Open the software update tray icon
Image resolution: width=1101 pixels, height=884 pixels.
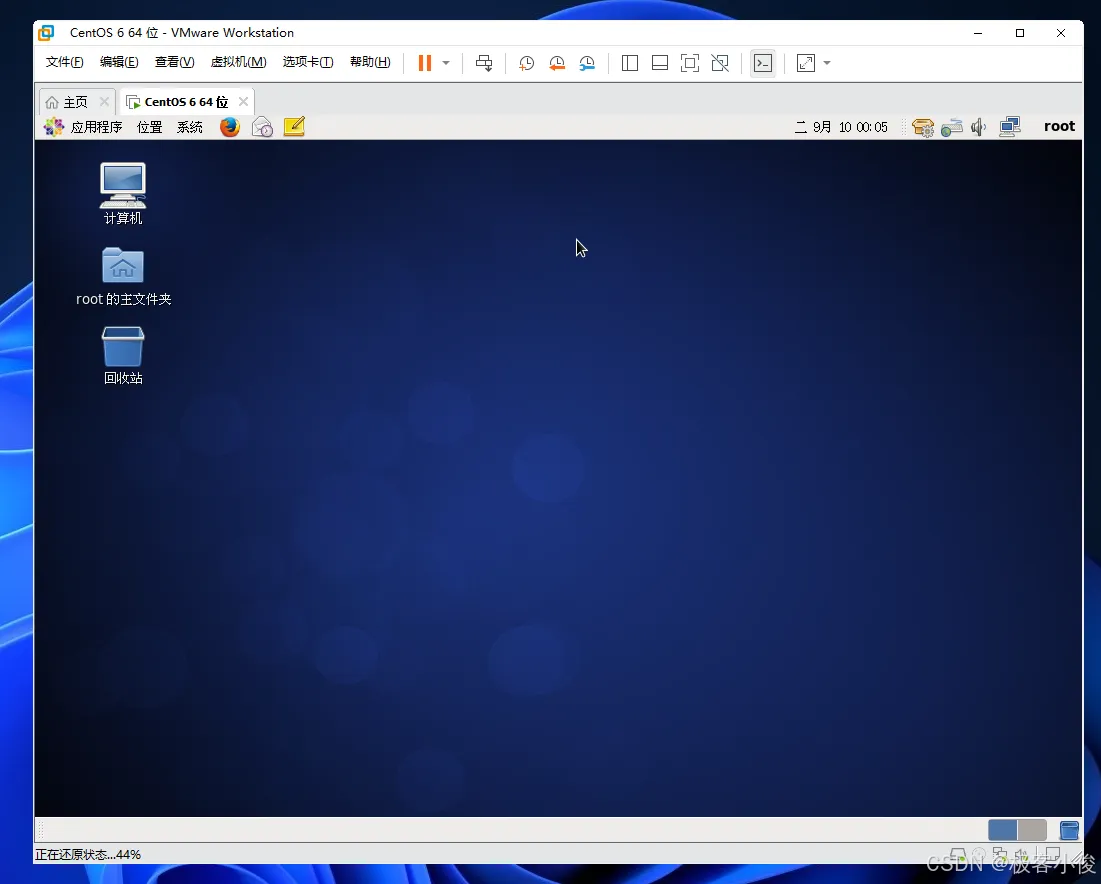coord(923,127)
